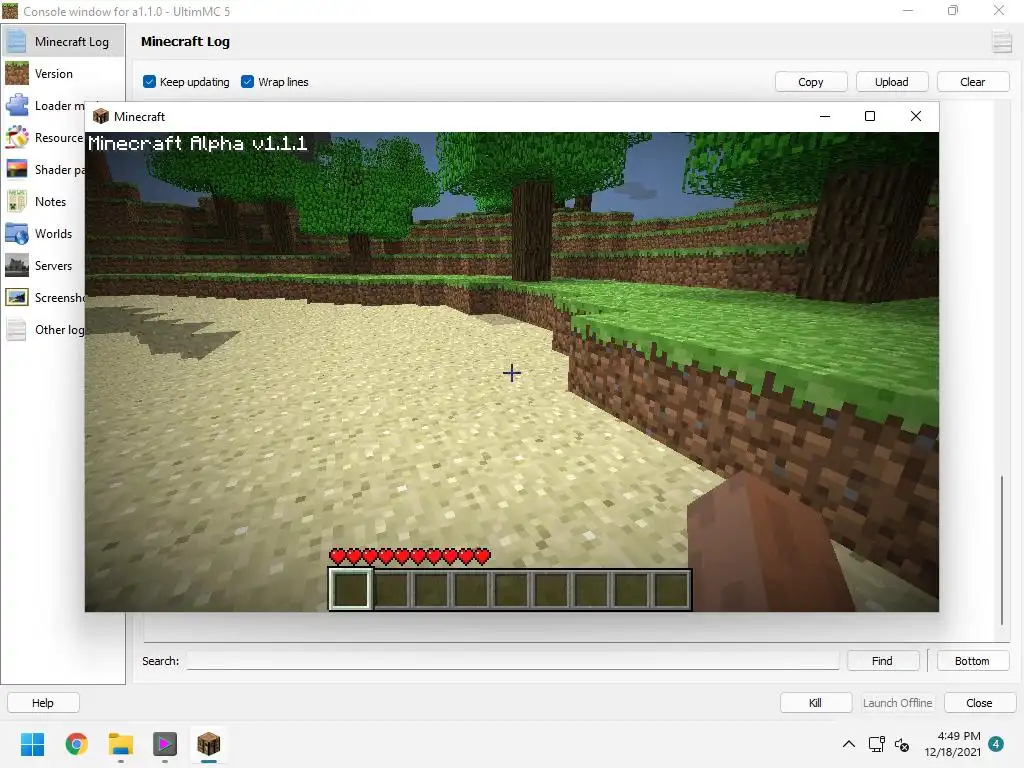Clear the Minecraft log

coord(972,82)
